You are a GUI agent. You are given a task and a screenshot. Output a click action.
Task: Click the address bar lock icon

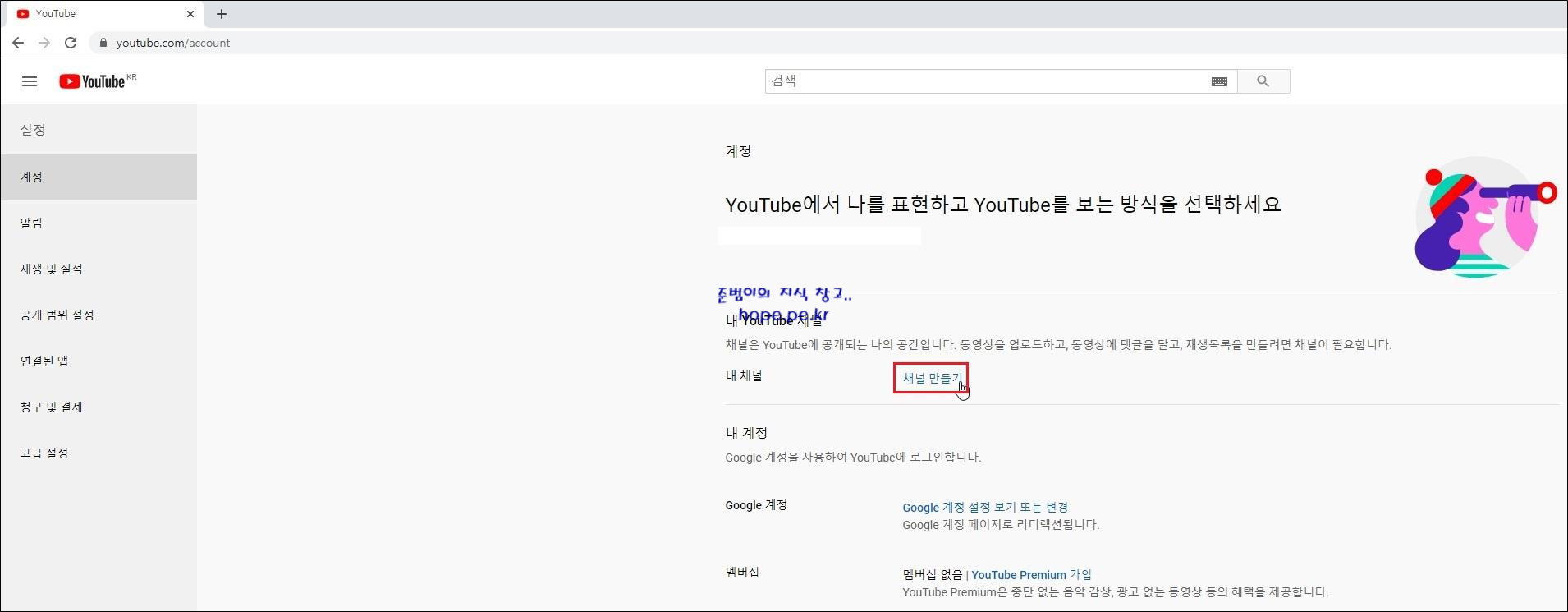coord(103,43)
